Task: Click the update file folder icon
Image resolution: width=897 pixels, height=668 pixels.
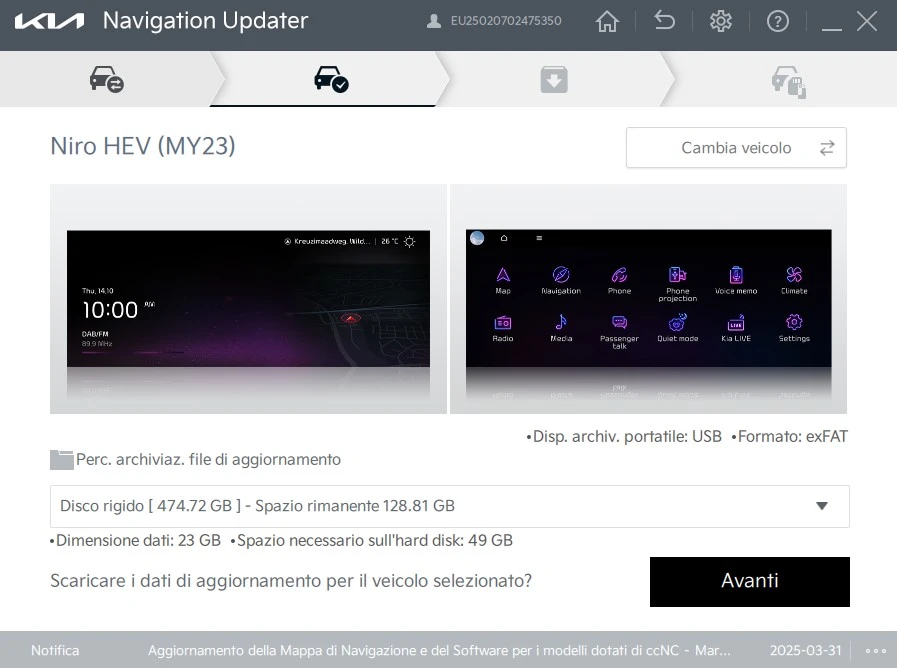Action: coord(62,460)
